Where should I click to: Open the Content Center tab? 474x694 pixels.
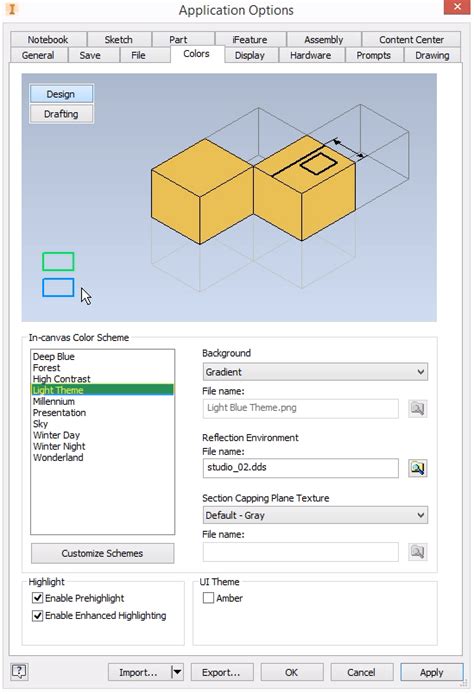coord(411,39)
